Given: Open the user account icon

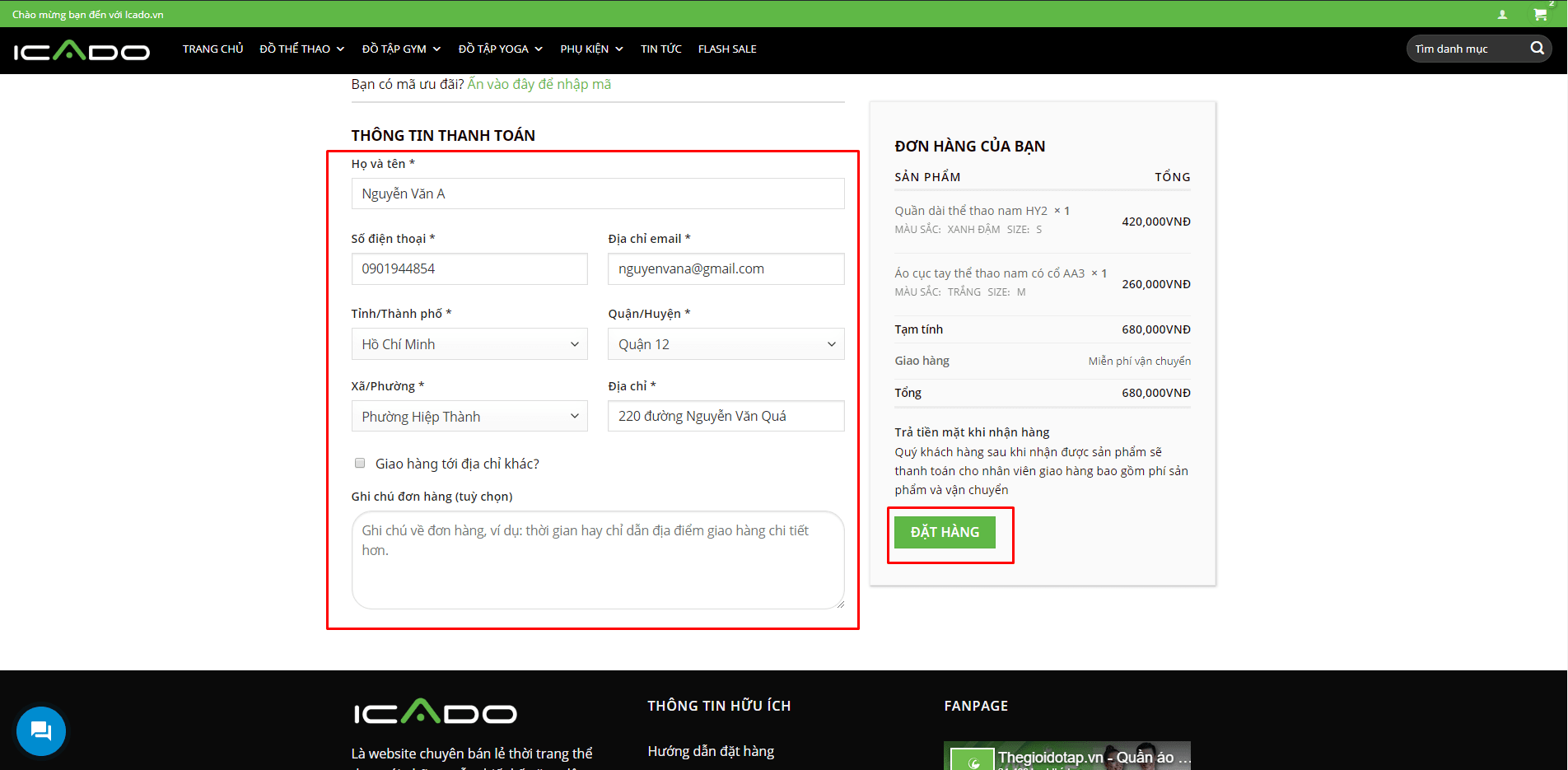Looking at the screenshot, I should tap(1502, 15).
